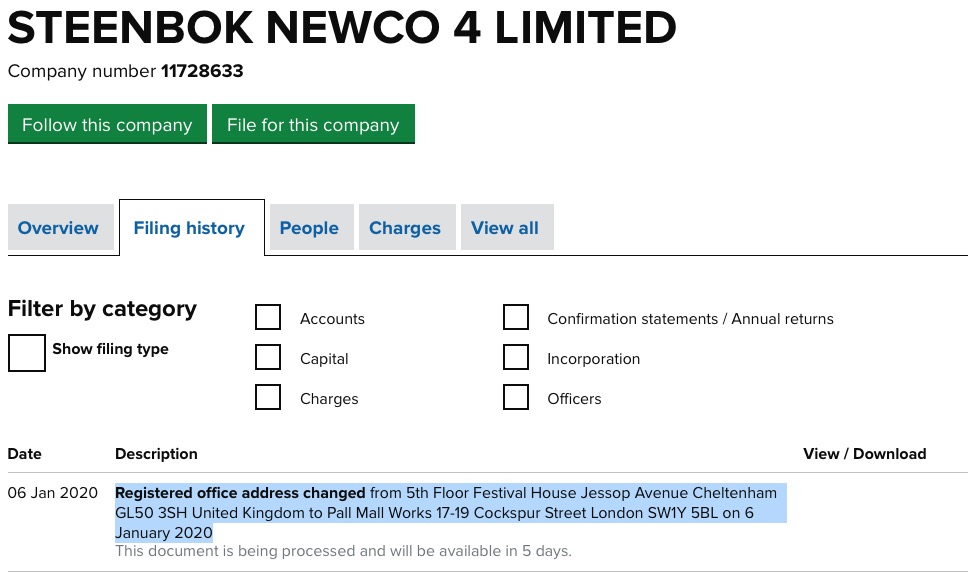The height and width of the screenshot is (572, 980).
Task: Tick Confirmation statements / Annual returns checkbox
Action: pyautogui.click(x=516, y=318)
